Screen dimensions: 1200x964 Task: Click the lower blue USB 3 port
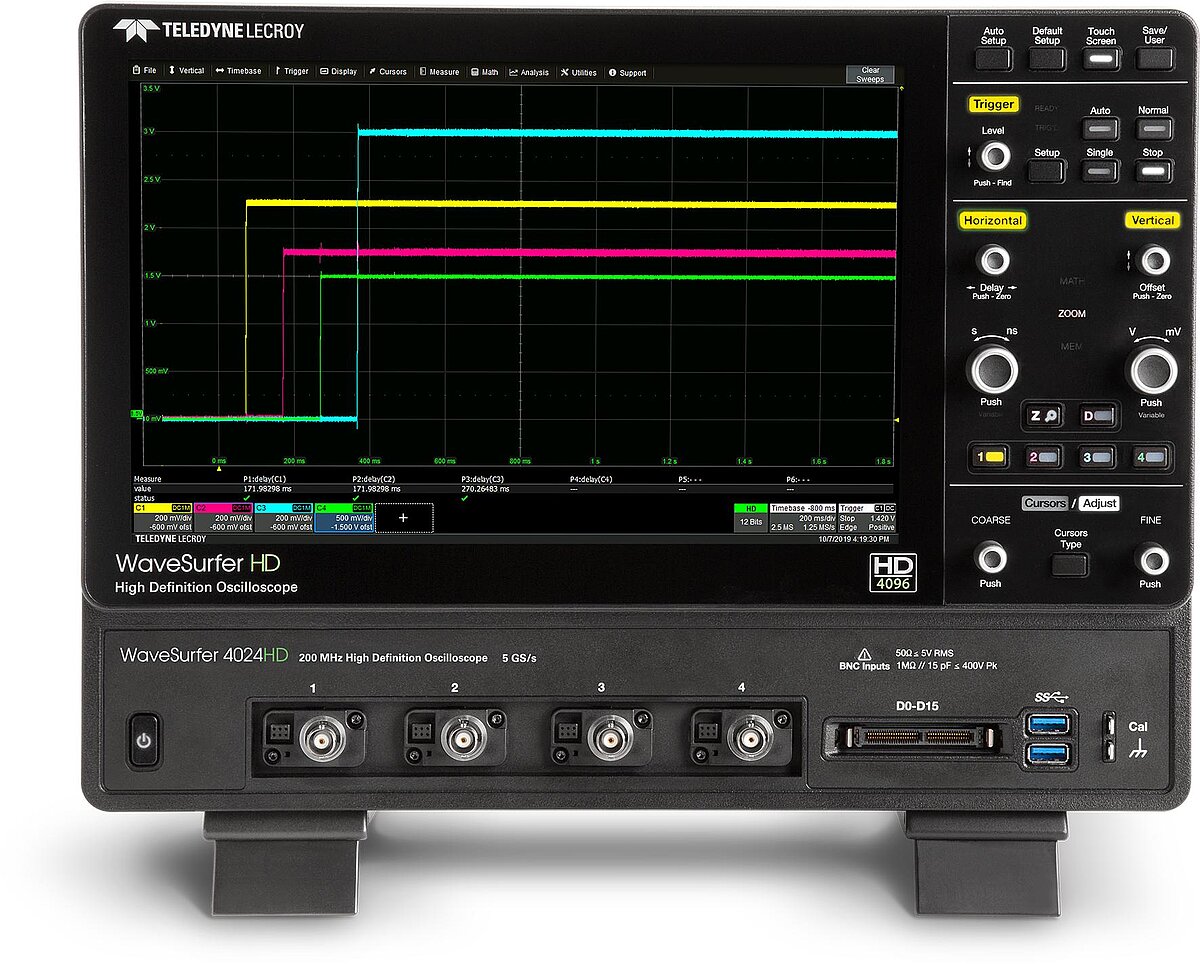click(1046, 755)
